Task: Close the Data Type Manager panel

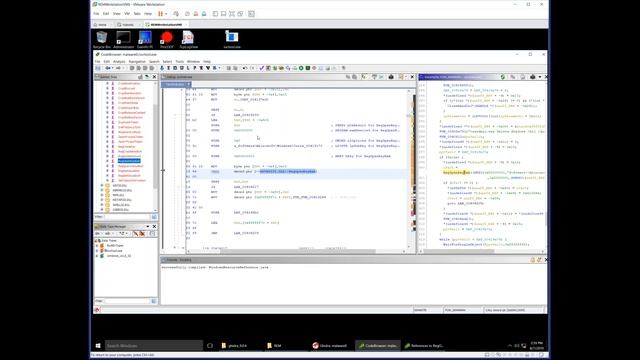Action: [x=154, y=227]
